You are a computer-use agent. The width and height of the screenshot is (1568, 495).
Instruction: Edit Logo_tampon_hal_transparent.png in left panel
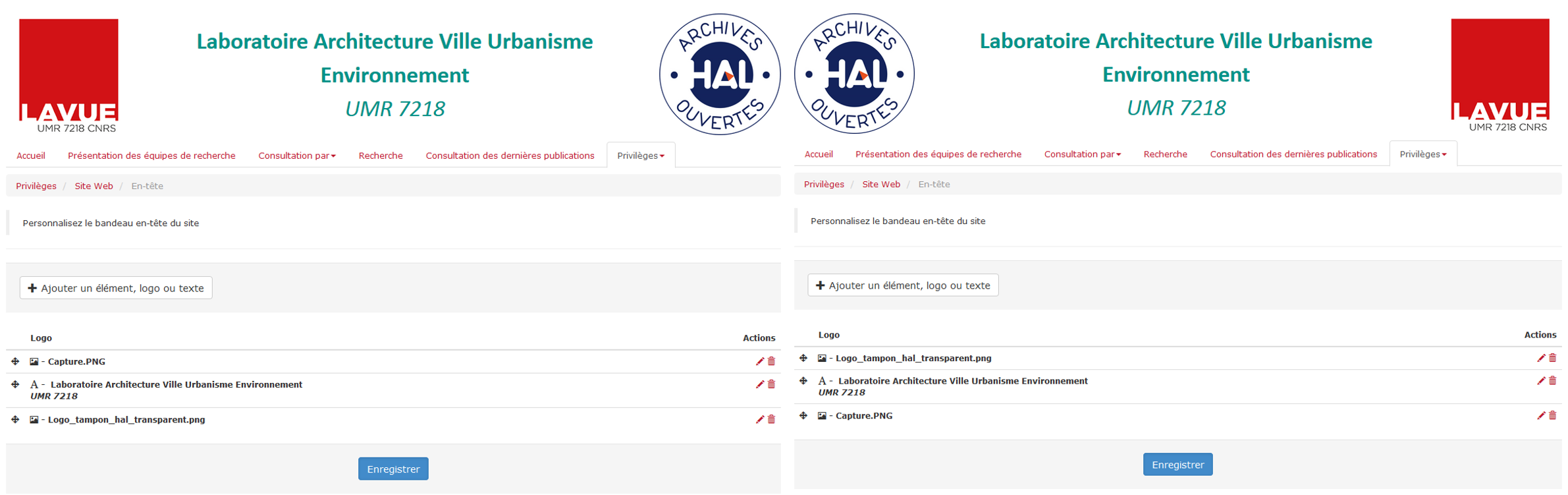(x=760, y=419)
